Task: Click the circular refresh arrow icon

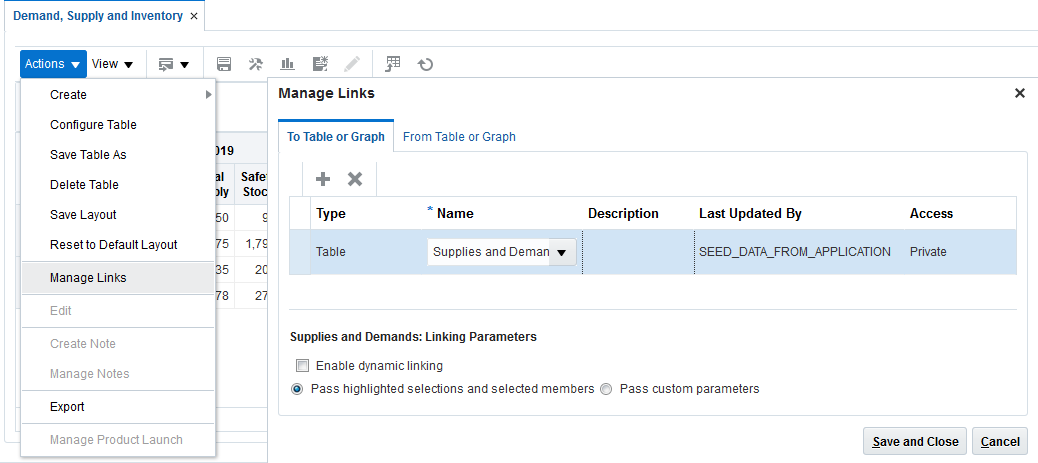Action: pyautogui.click(x=425, y=64)
